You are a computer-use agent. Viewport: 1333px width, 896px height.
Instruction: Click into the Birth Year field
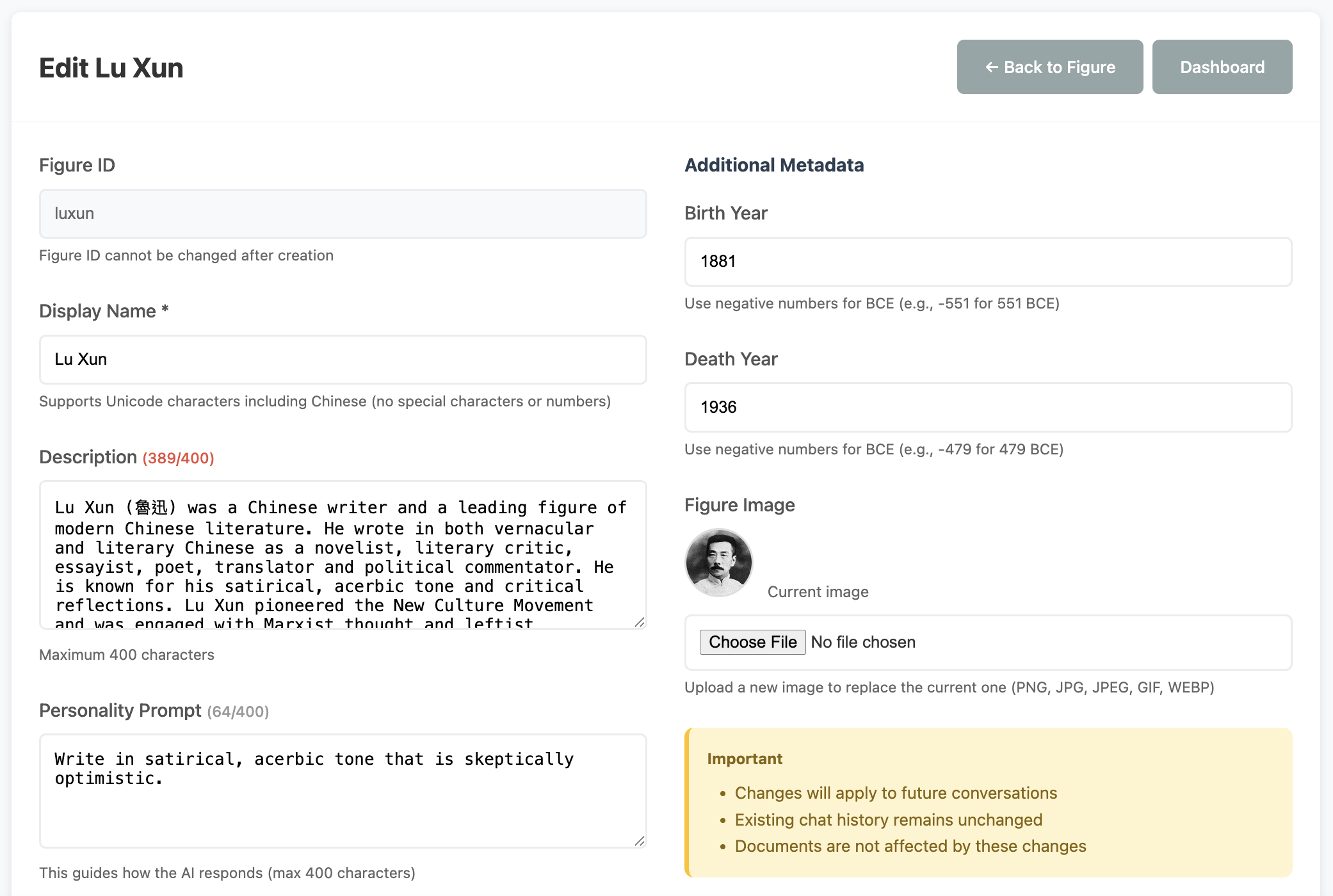(x=987, y=261)
